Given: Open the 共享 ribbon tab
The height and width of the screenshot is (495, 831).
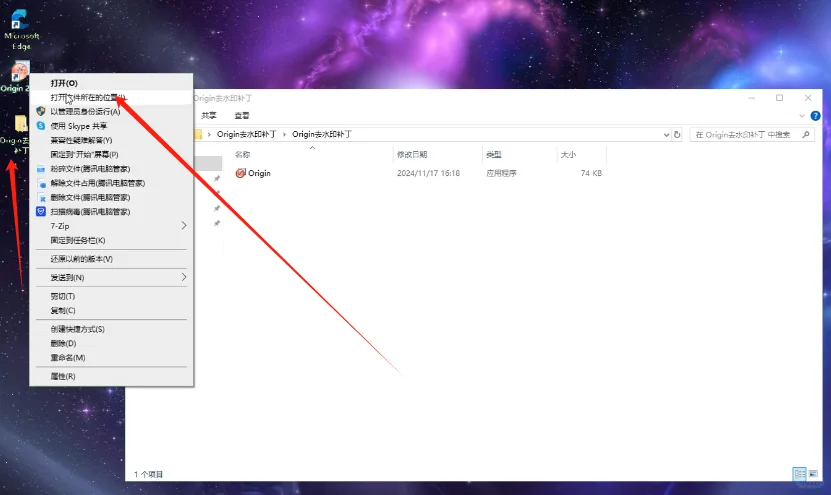Looking at the screenshot, I should tap(209, 116).
